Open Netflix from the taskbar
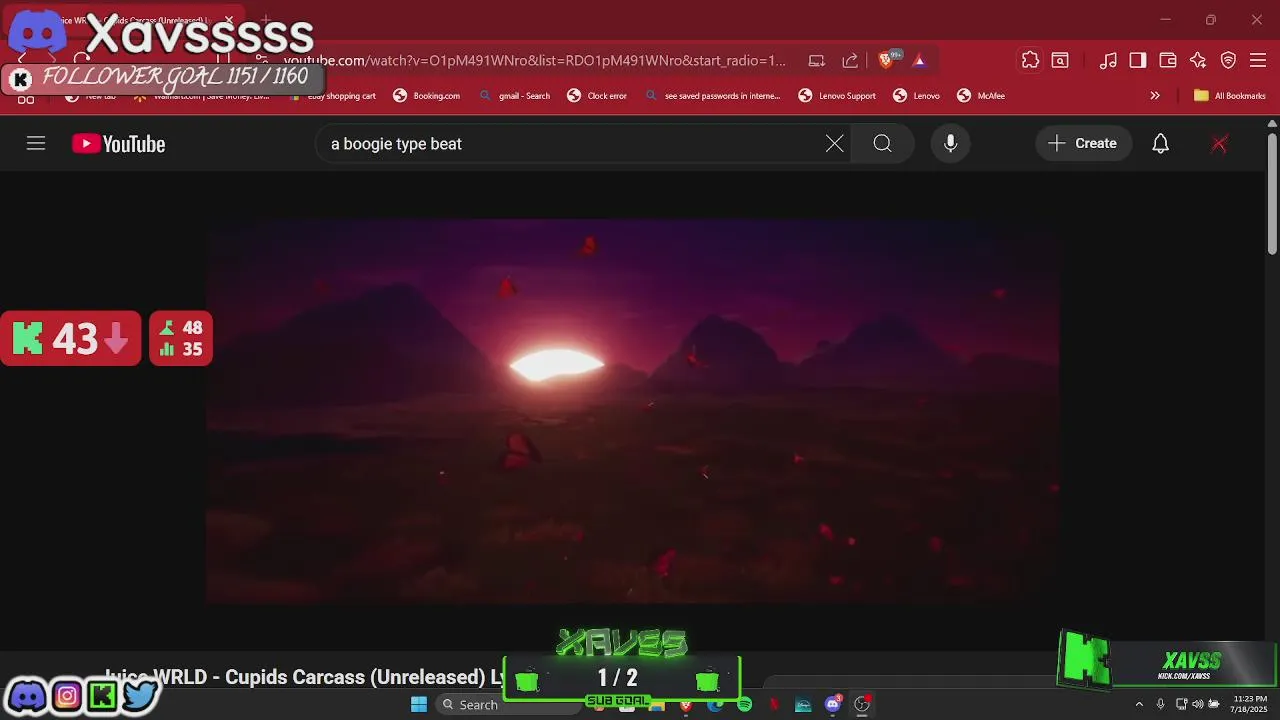 (x=774, y=704)
